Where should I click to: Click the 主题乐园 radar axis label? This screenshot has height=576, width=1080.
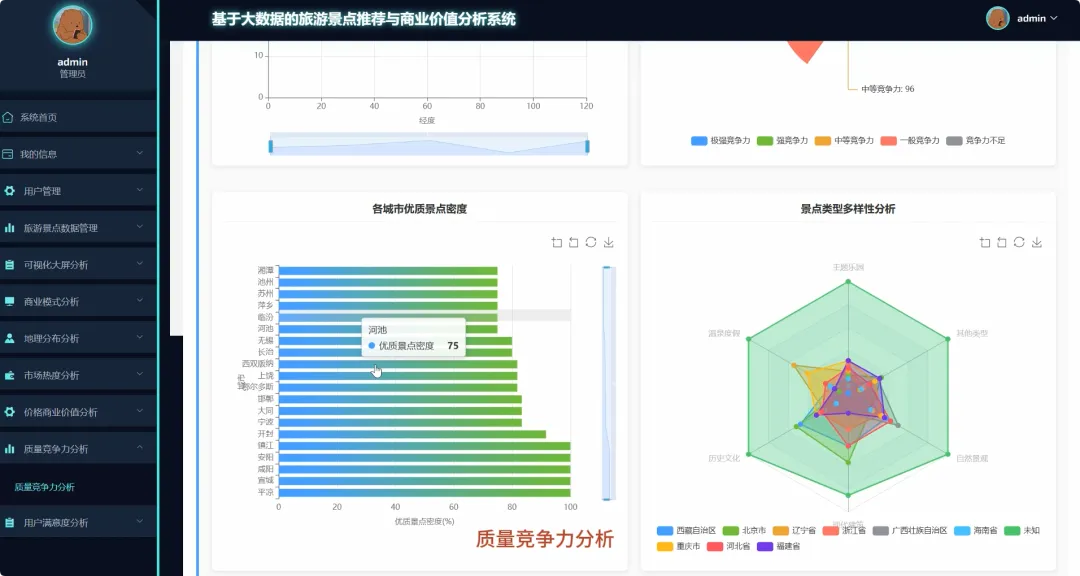tap(848, 267)
